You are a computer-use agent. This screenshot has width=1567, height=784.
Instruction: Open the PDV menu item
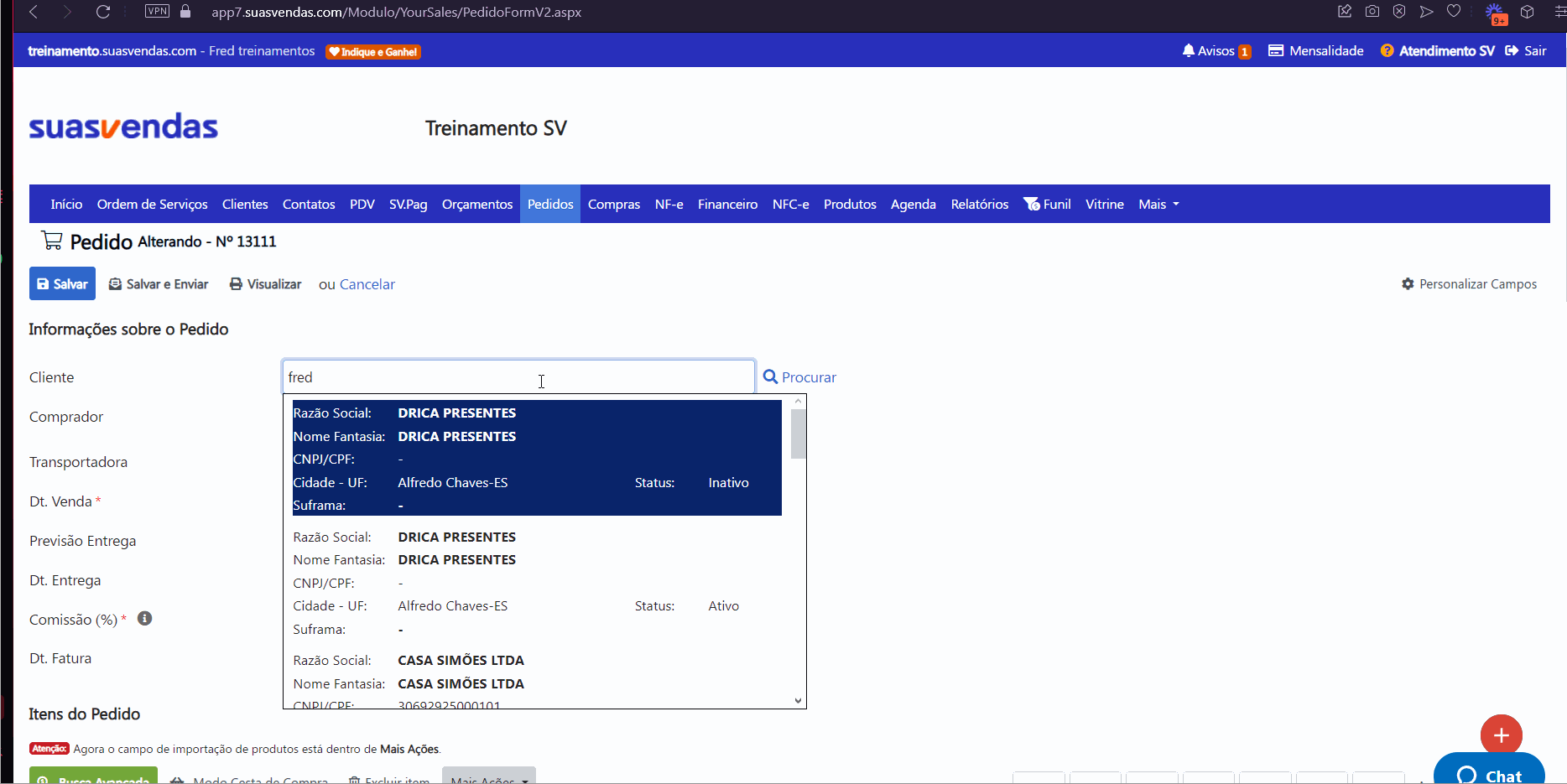coord(362,204)
